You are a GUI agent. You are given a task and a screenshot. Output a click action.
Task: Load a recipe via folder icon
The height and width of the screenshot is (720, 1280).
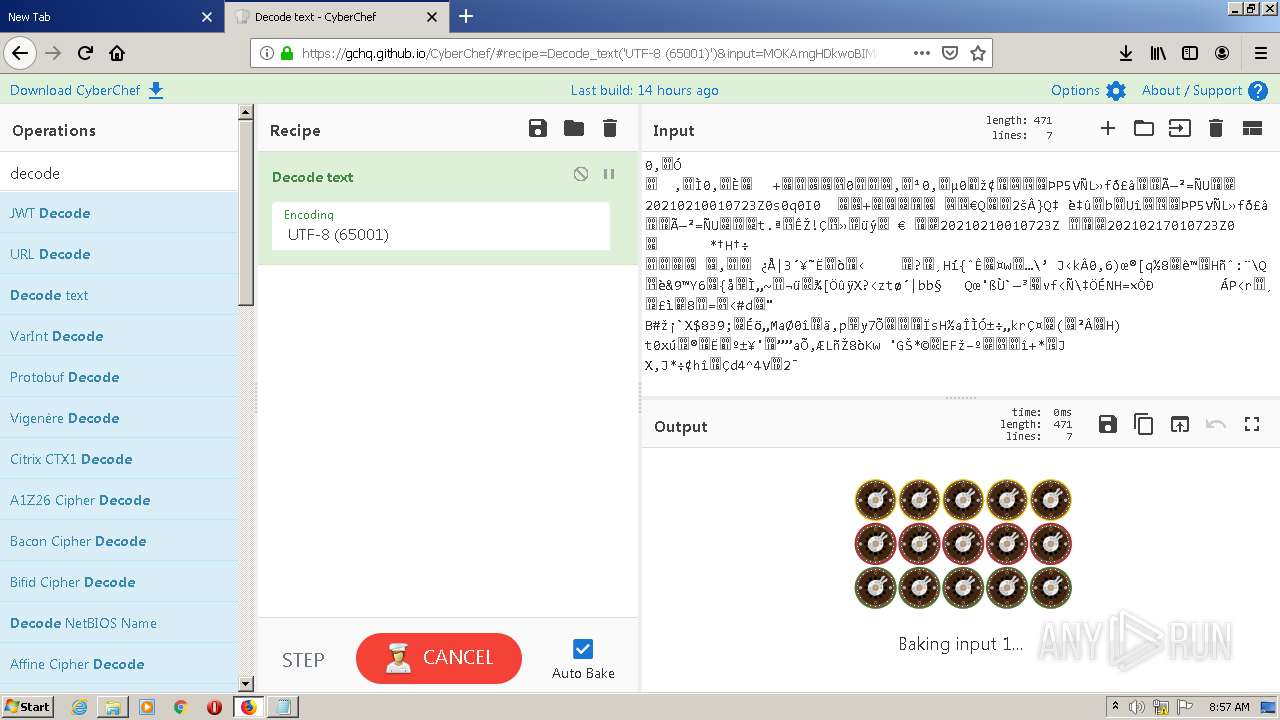pyautogui.click(x=574, y=128)
